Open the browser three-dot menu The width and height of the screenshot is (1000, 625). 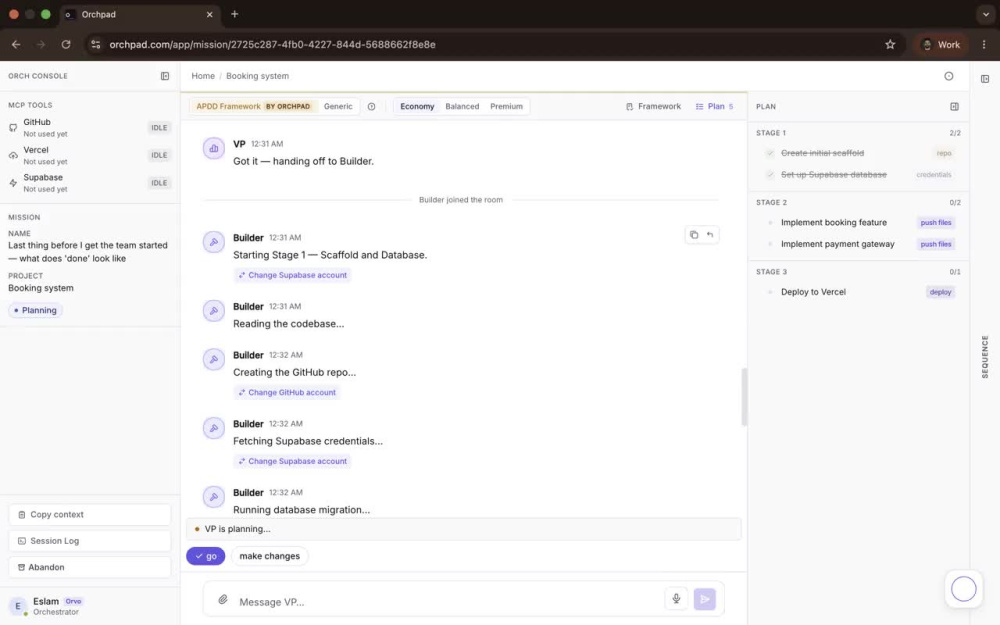click(x=984, y=45)
